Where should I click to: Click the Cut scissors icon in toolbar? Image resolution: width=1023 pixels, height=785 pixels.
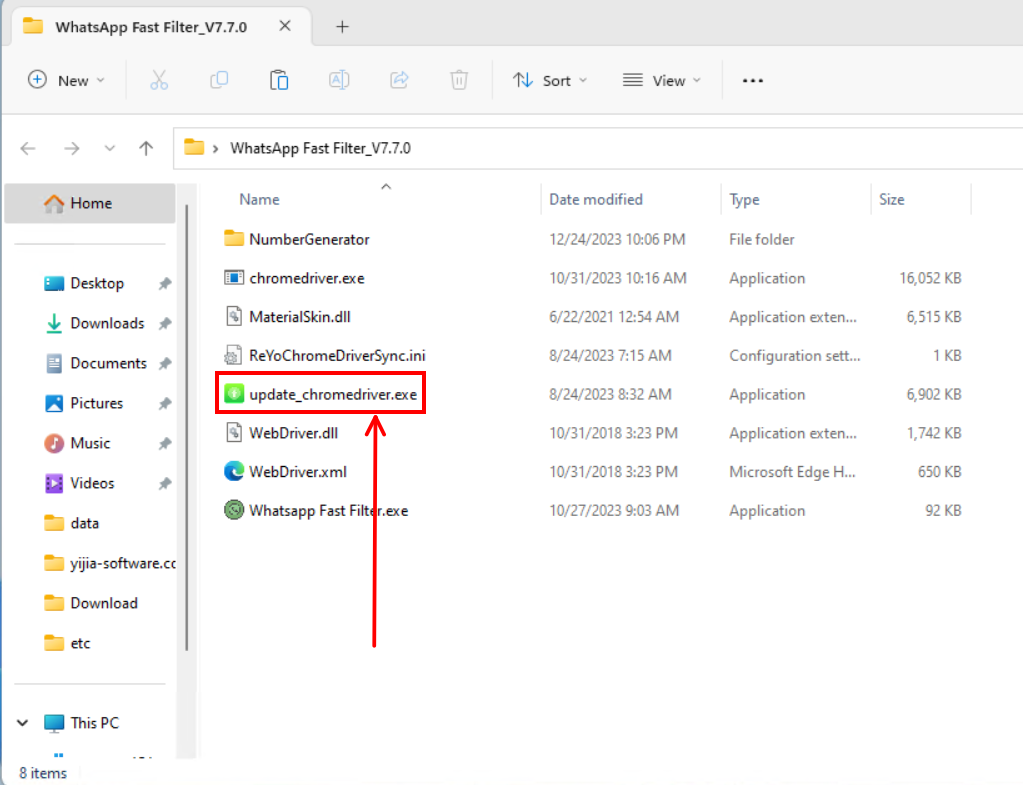(x=159, y=81)
